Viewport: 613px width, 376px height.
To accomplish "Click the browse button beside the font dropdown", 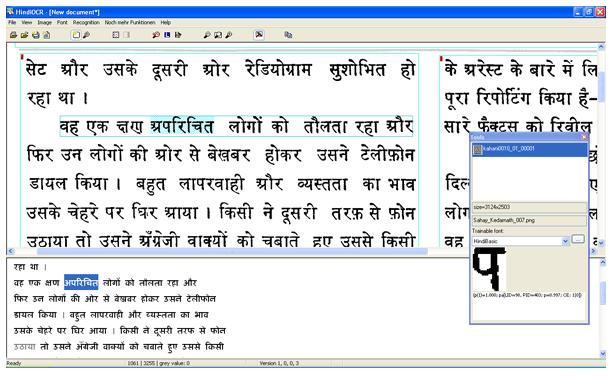I will pyautogui.click(x=578, y=239).
